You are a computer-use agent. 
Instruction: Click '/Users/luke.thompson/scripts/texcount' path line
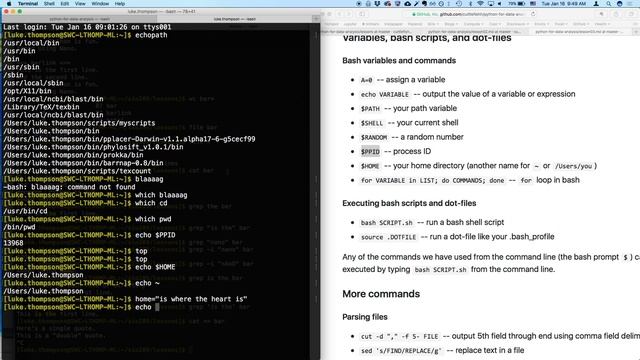click(77, 171)
